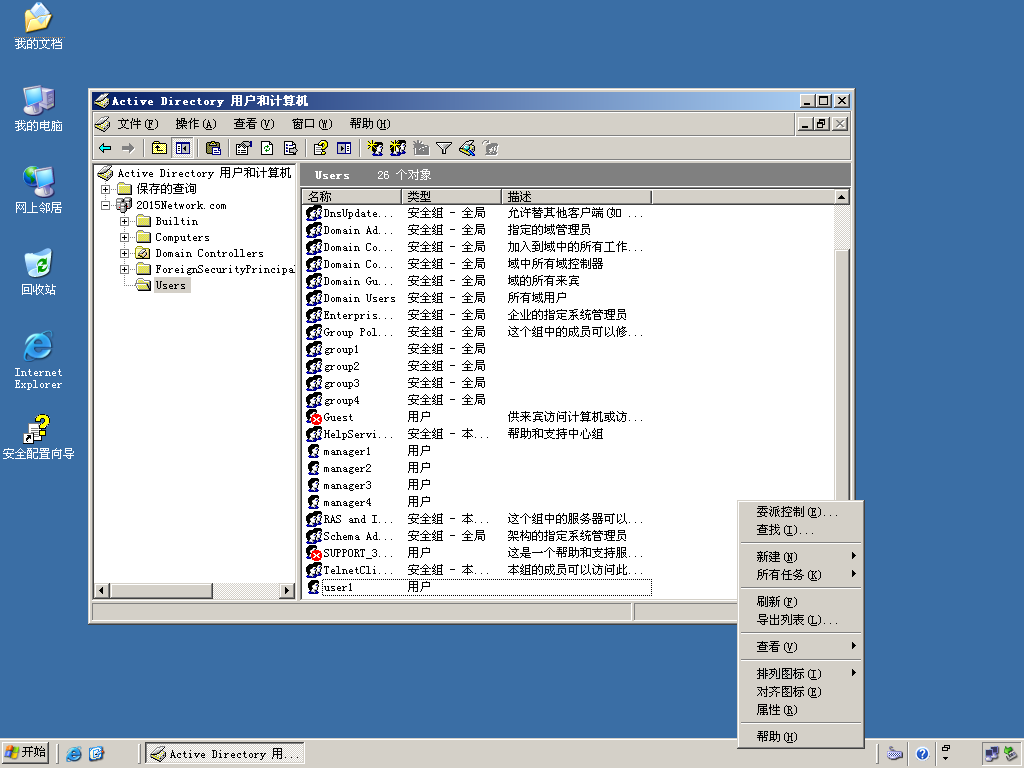
Task: Expand the Builtin tree node
Action: (x=124, y=221)
